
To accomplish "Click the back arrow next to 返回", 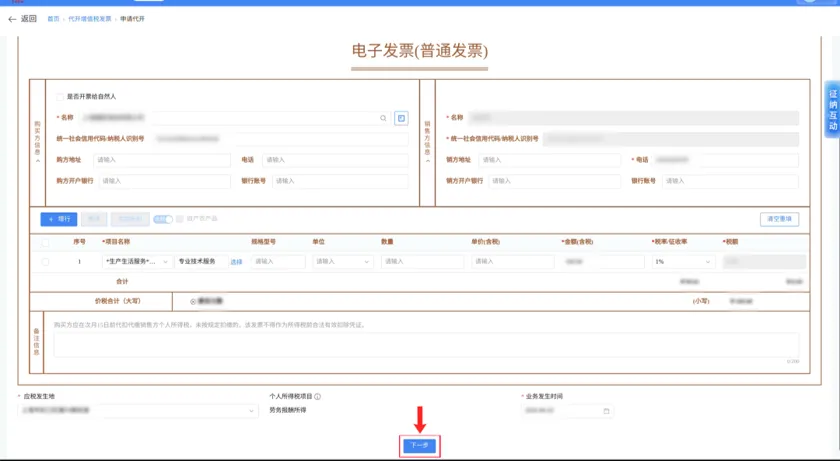I will click(x=12, y=19).
